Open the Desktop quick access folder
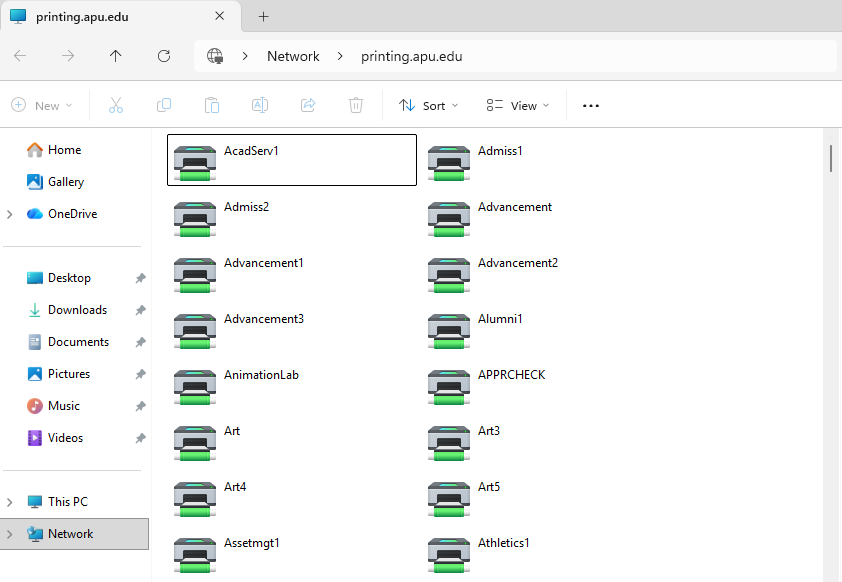The image size is (842, 582). [59, 278]
